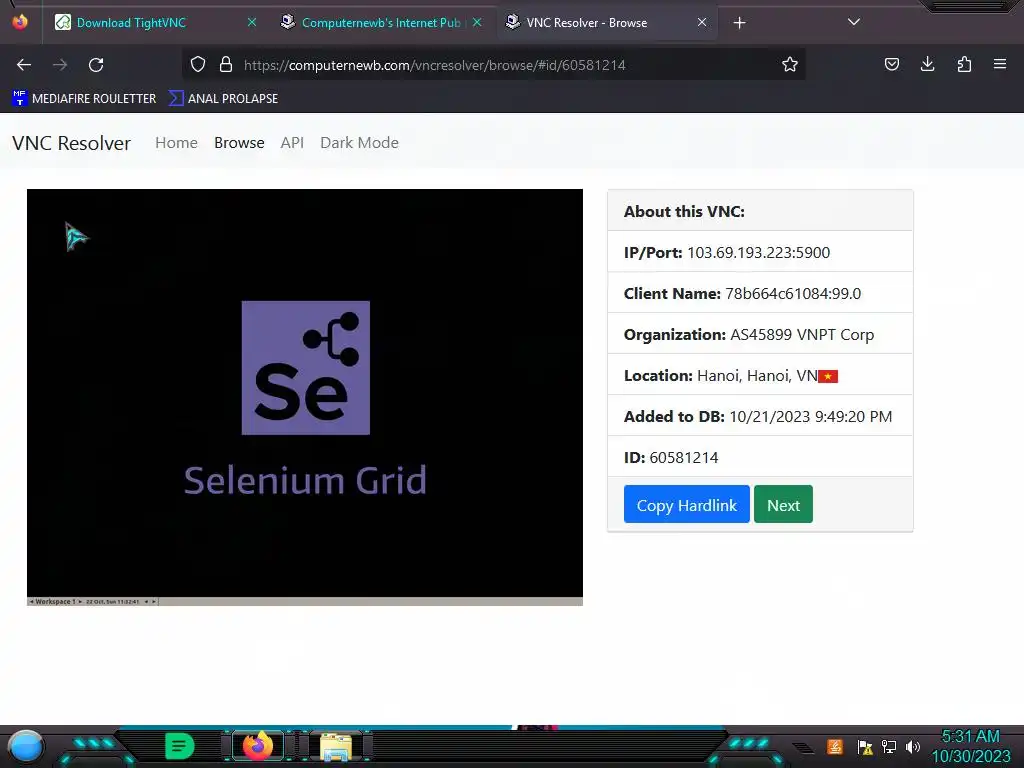Viewport: 1024px width, 768px height.
Task: Click the Firefox taskbar icon
Action: point(257,746)
